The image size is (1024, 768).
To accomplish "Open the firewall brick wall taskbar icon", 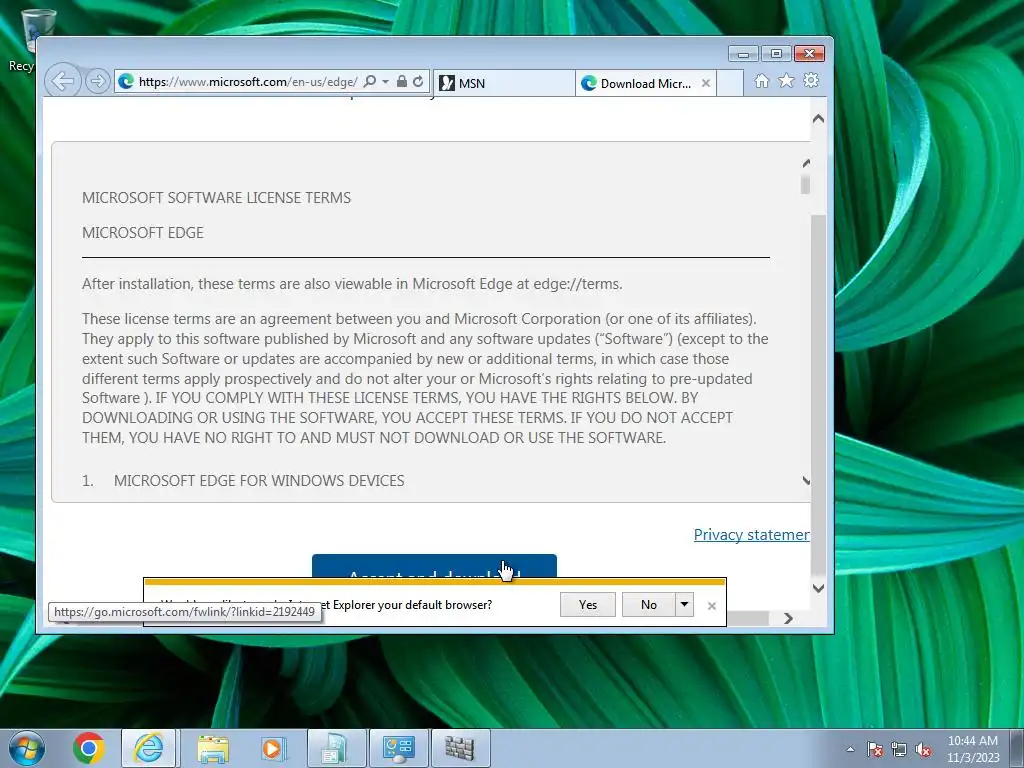I will point(460,748).
